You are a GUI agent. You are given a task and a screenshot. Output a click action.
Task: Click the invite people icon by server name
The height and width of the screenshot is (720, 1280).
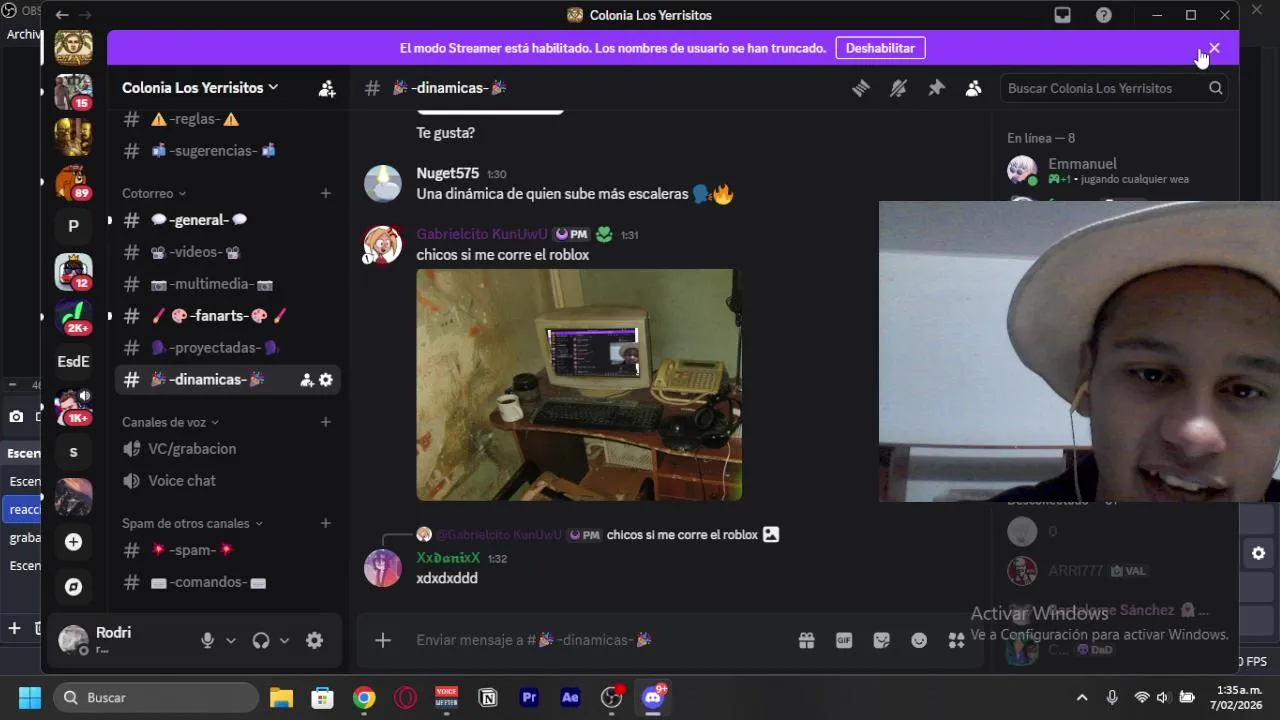[x=327, y=88]
